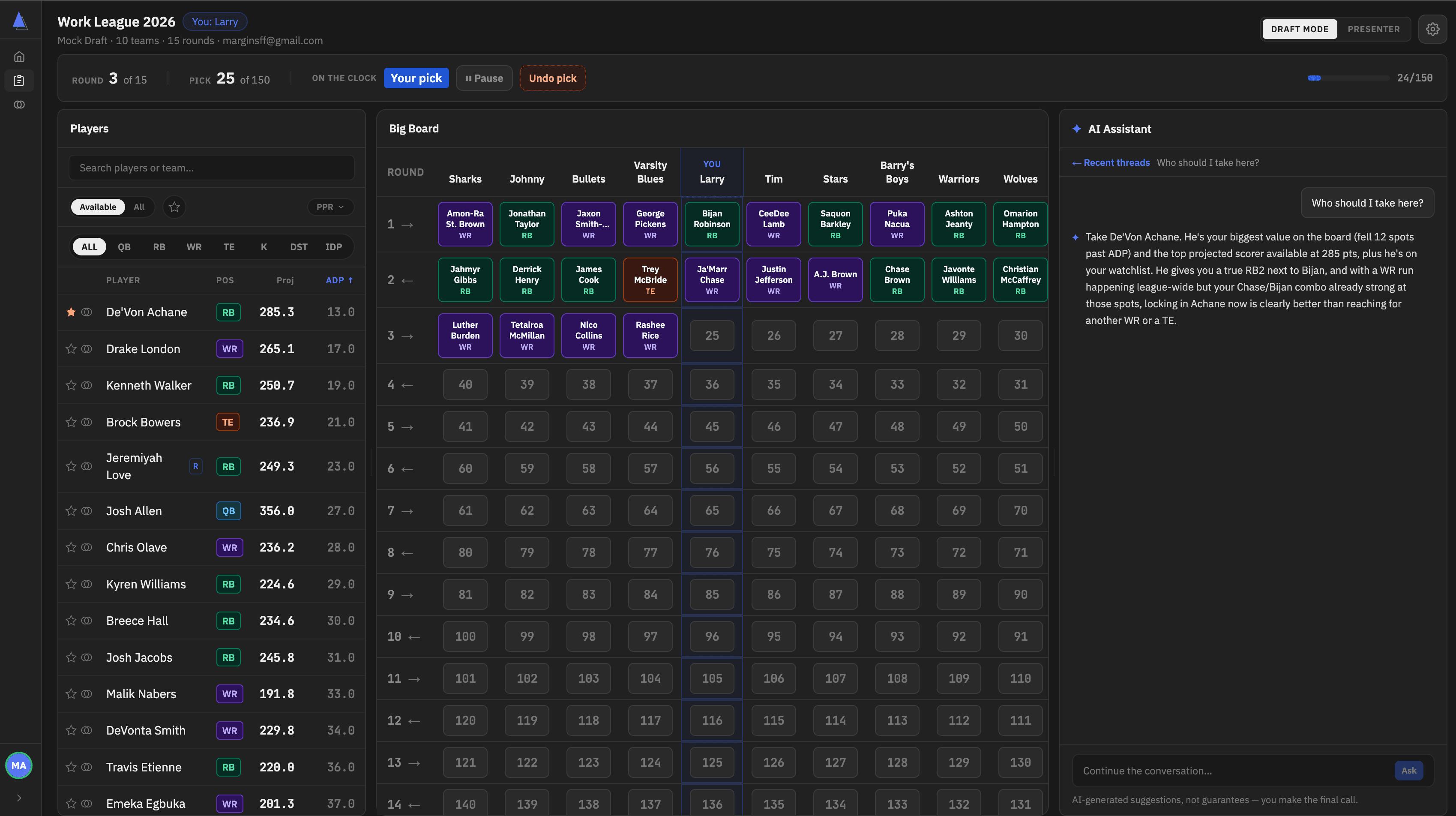1456x816 pixels.
Task: Click the rookie R badge on Jeremiyah Love
Action: 195,466
